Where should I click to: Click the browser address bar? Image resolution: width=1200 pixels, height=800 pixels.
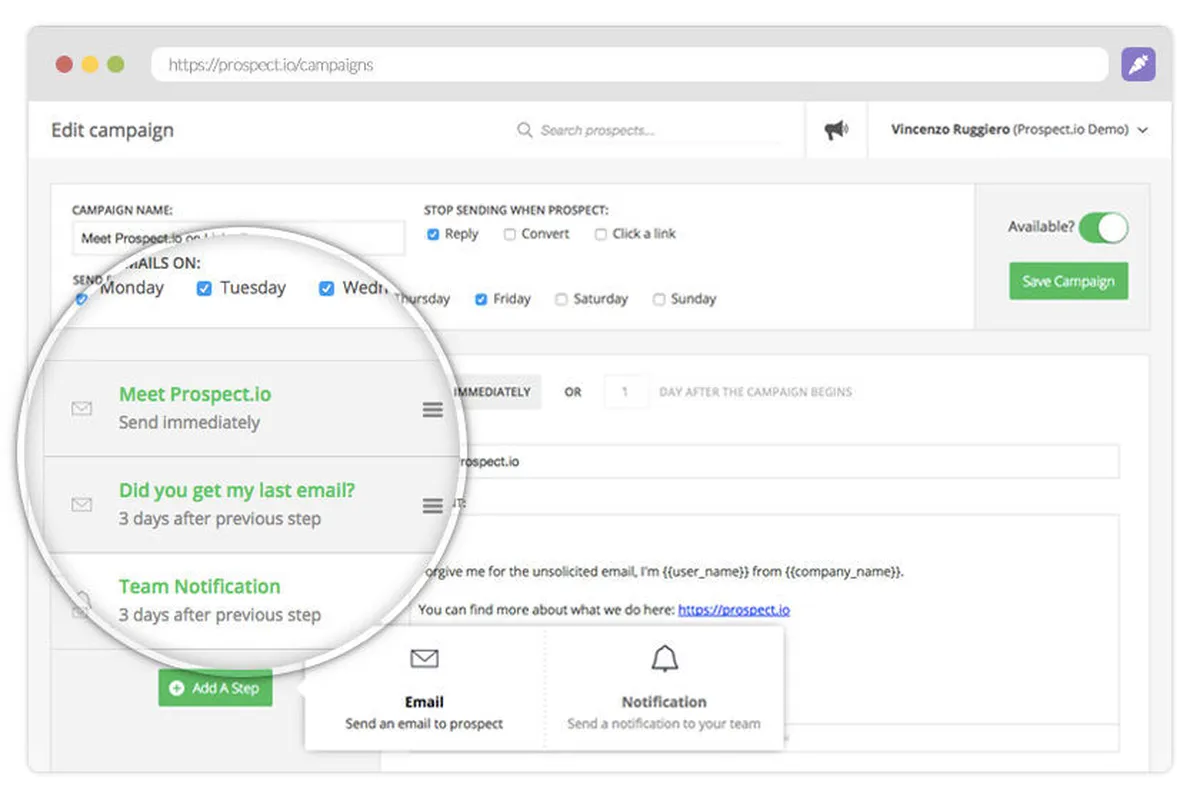[630, 65]
